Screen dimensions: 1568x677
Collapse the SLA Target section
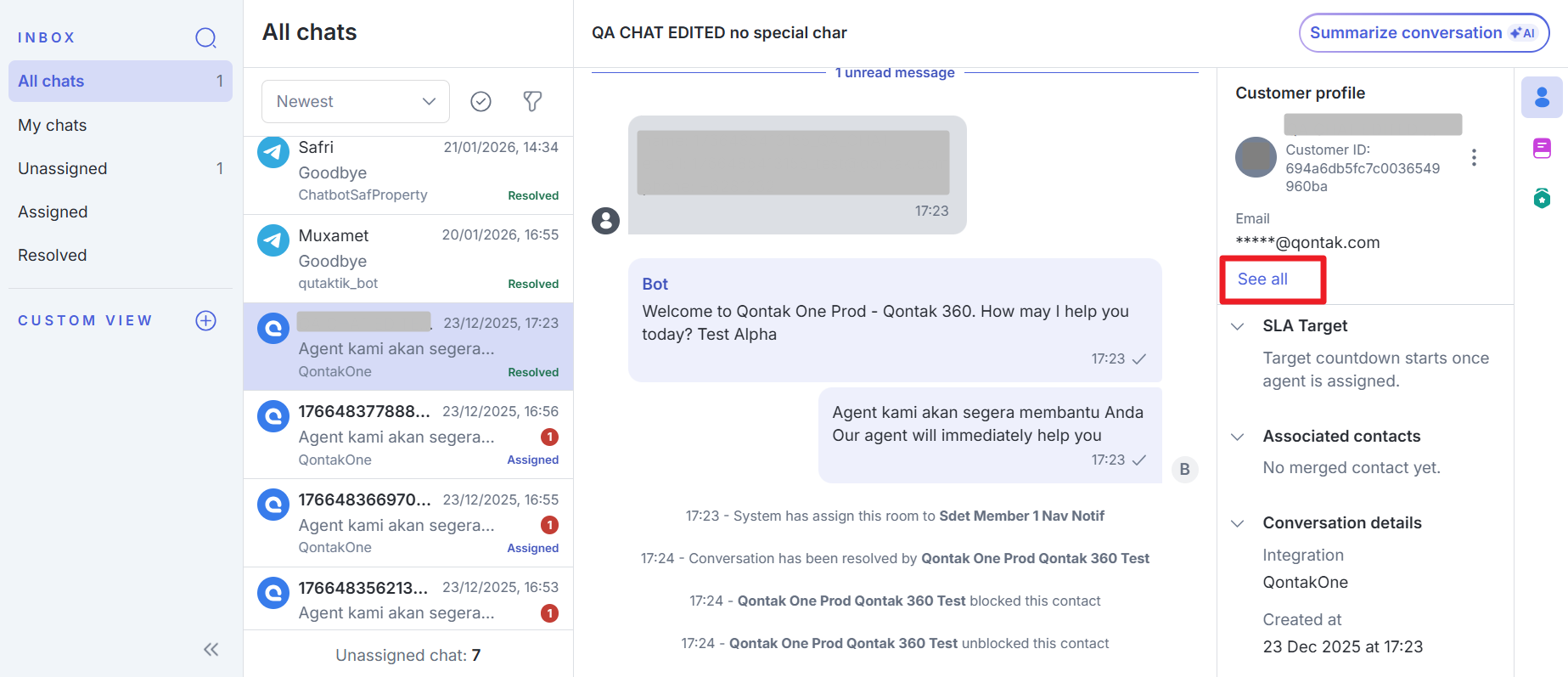pyautogui.click(x=1238, y=326)
